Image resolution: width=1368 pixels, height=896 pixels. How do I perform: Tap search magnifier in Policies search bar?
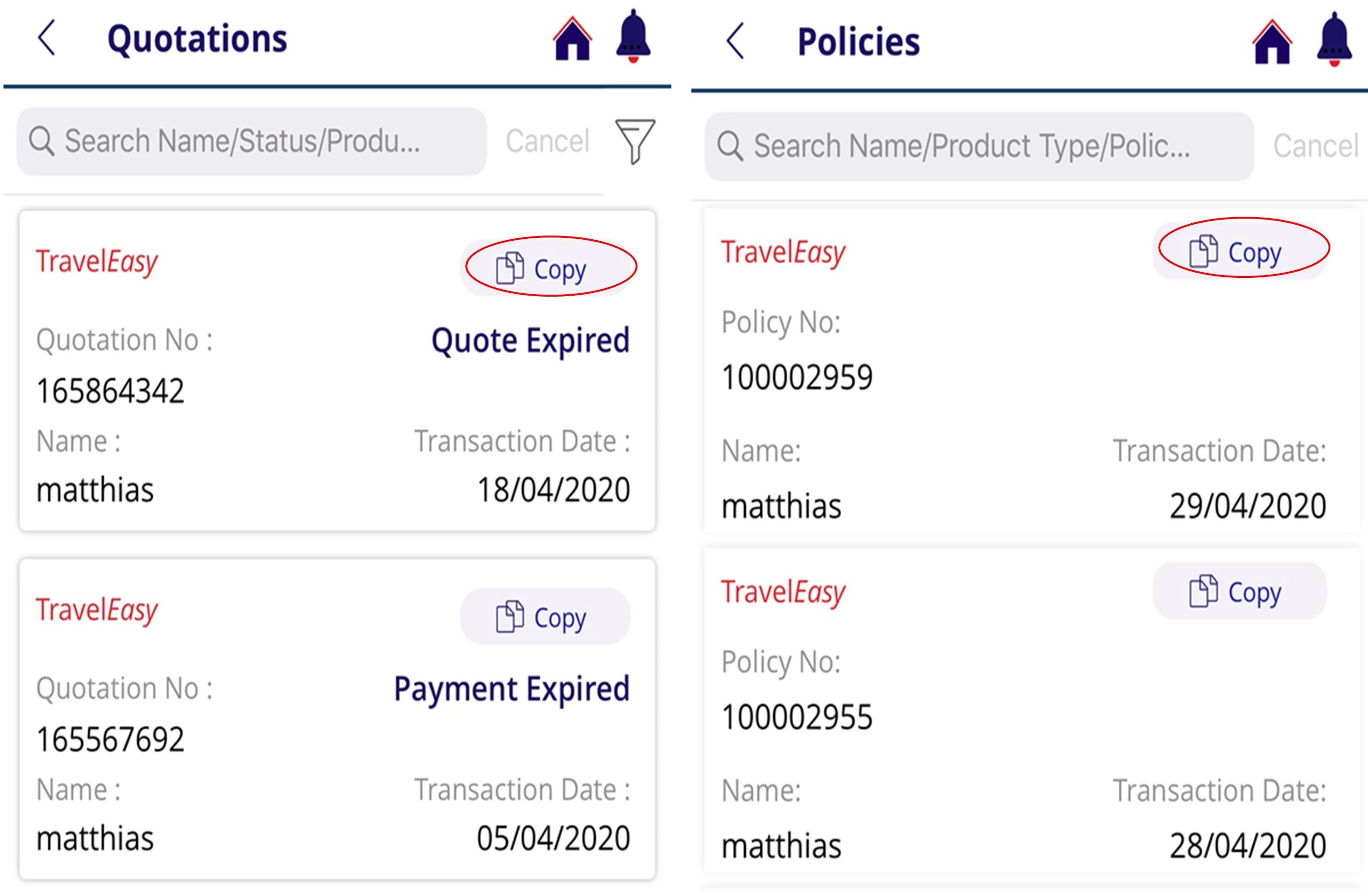coord(730,146)
